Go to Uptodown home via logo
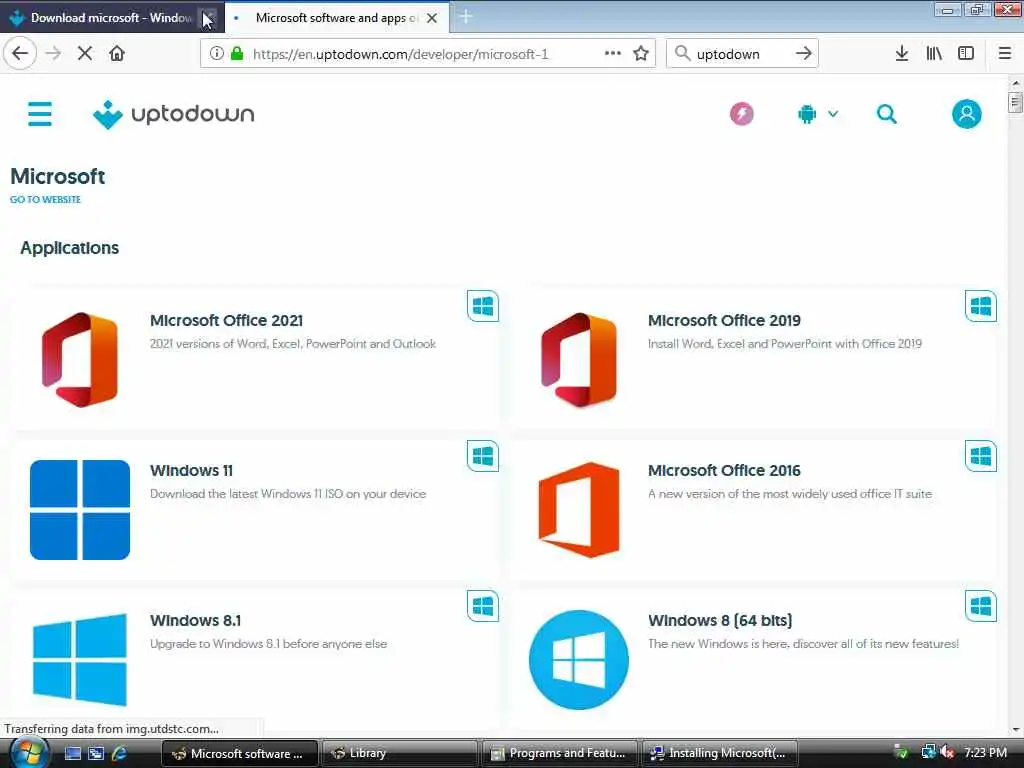 pos(174,114)
